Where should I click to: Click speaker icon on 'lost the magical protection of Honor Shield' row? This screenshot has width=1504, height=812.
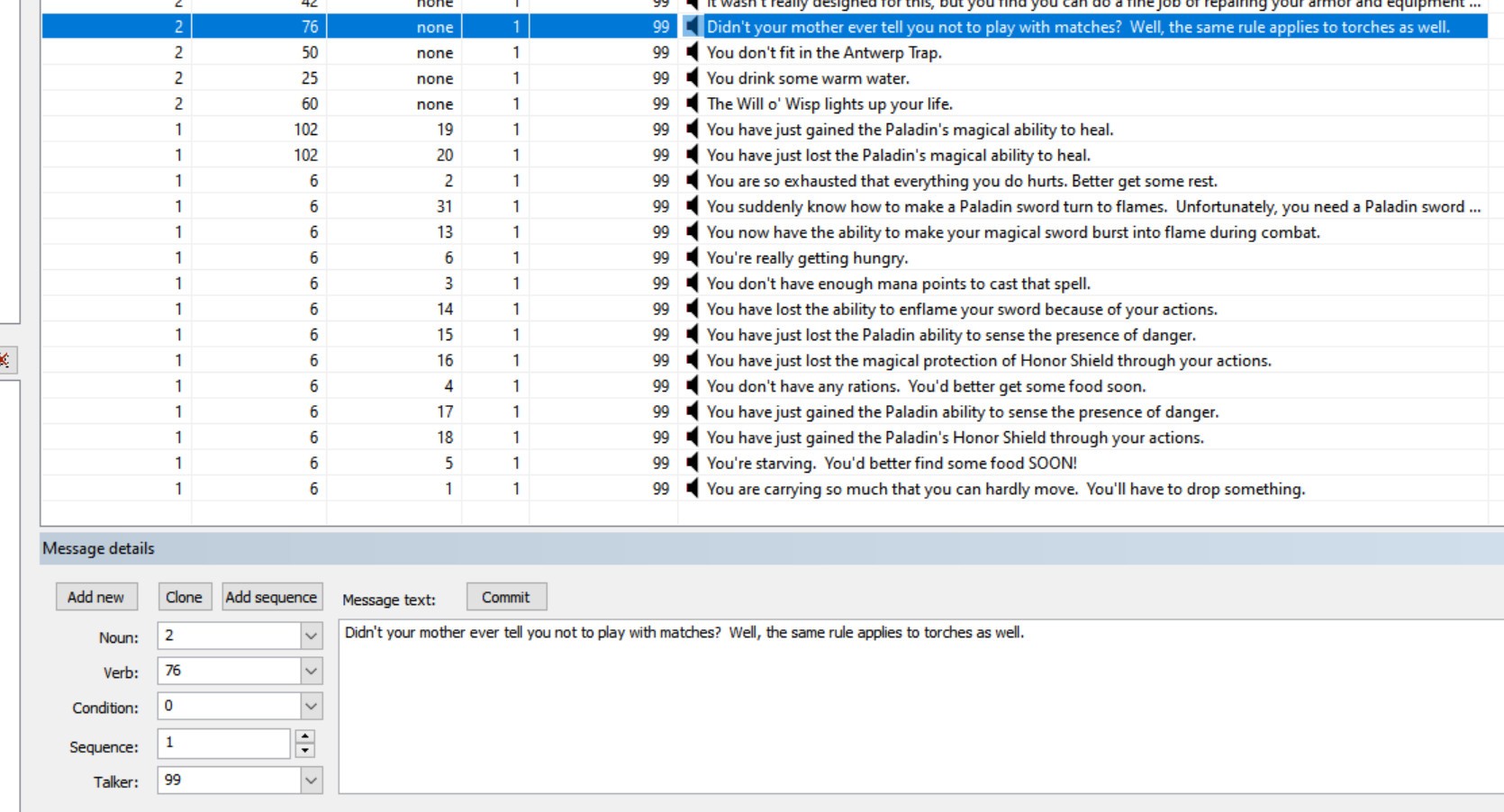click(692, 360)
